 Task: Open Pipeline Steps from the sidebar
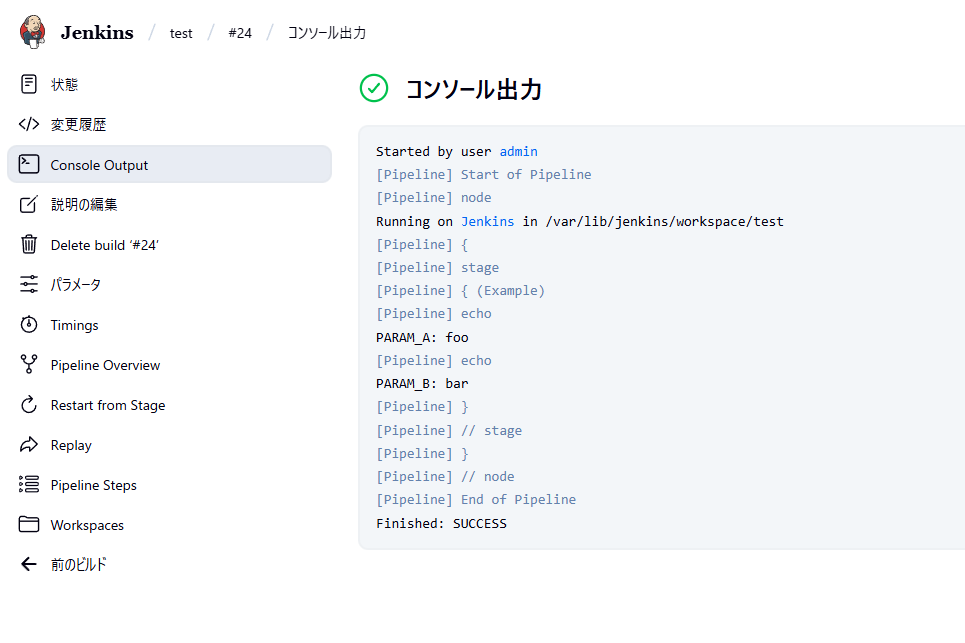(x=93, y=485)
